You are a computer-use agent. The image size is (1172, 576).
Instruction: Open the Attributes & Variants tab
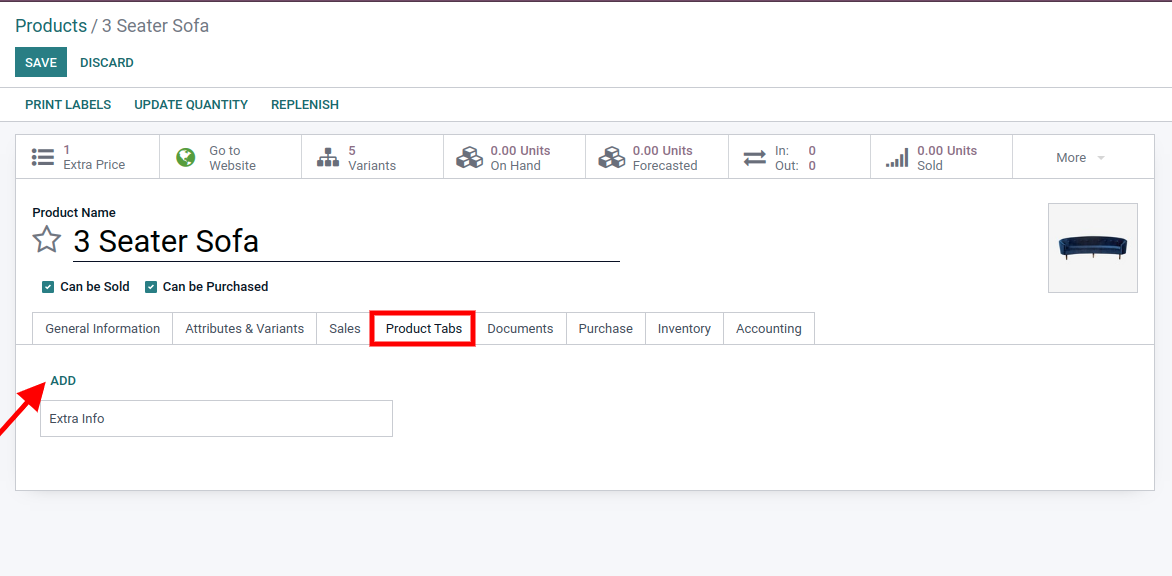point(244,329)
